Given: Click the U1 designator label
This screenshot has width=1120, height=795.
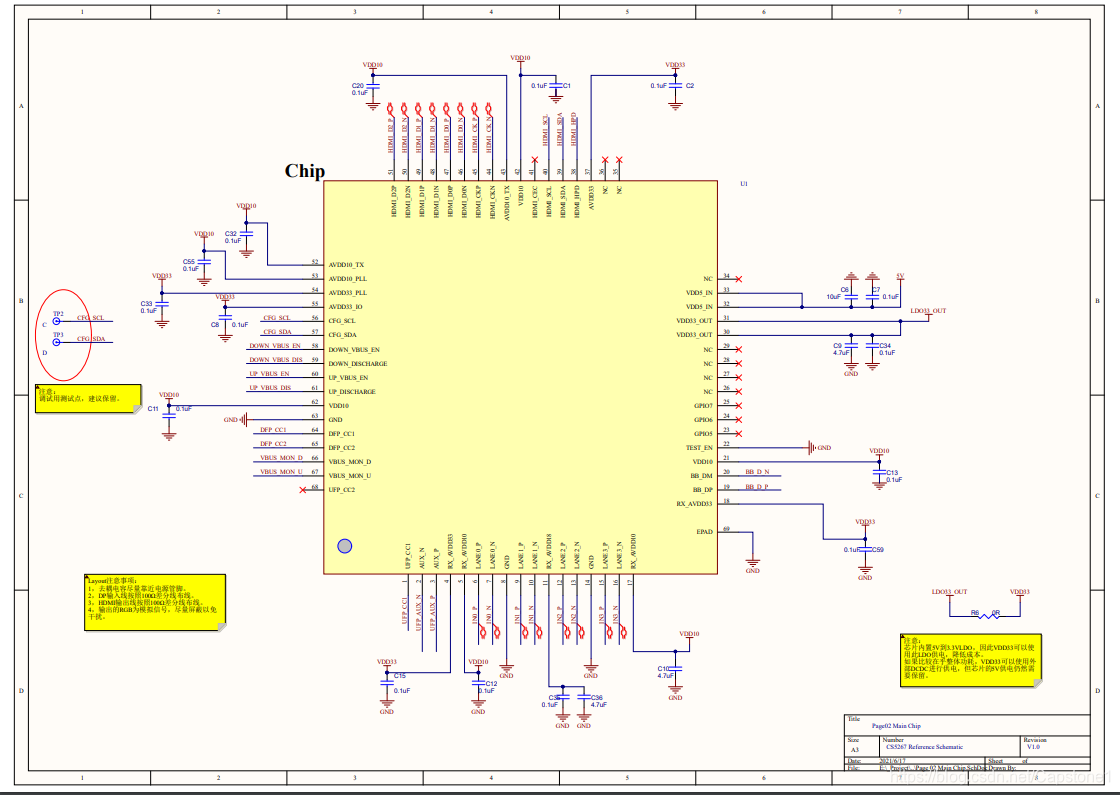Looking at the screenshot, I should (x=744, y=184).
